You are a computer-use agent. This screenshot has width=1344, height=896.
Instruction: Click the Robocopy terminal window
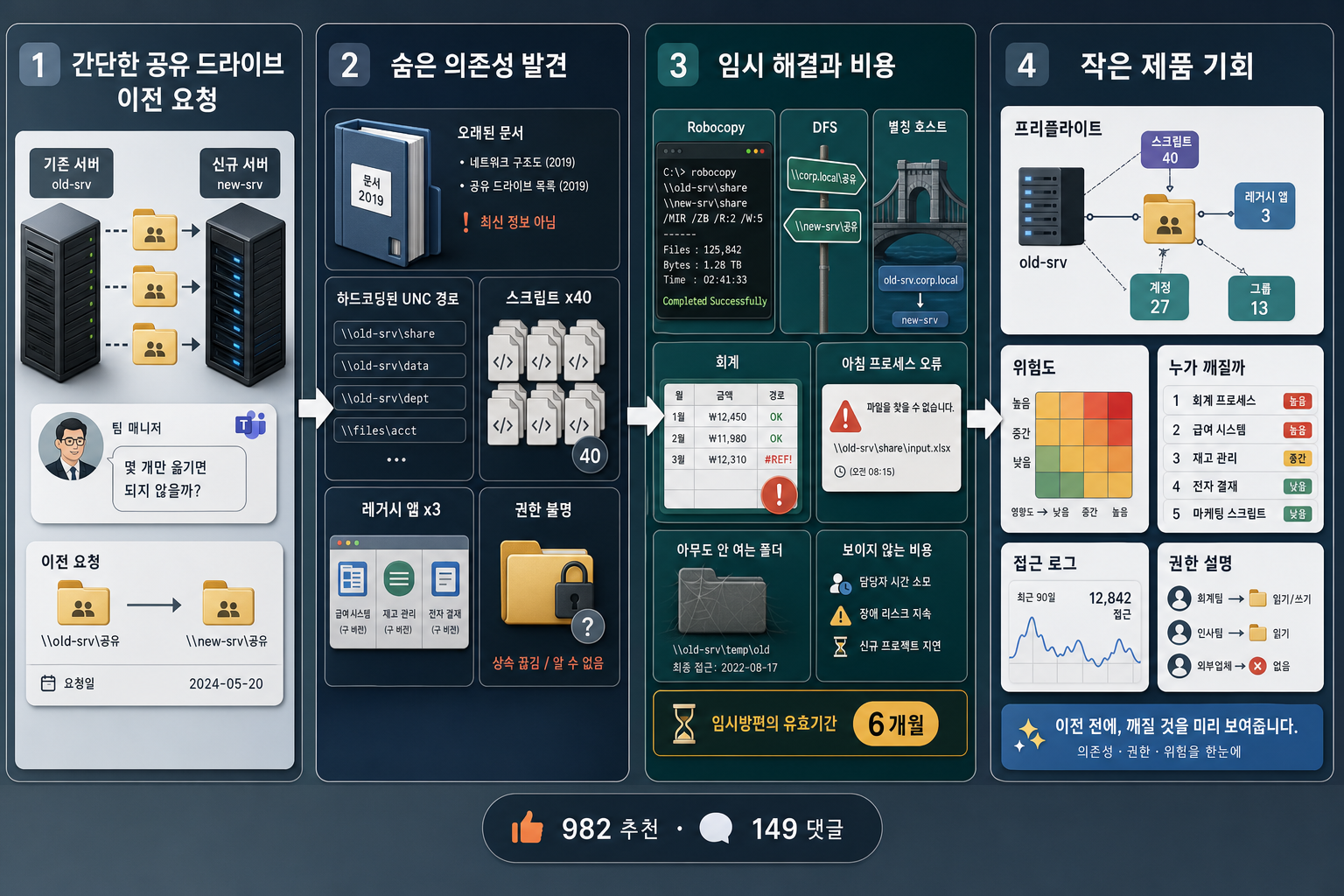[x=715, y=232]
